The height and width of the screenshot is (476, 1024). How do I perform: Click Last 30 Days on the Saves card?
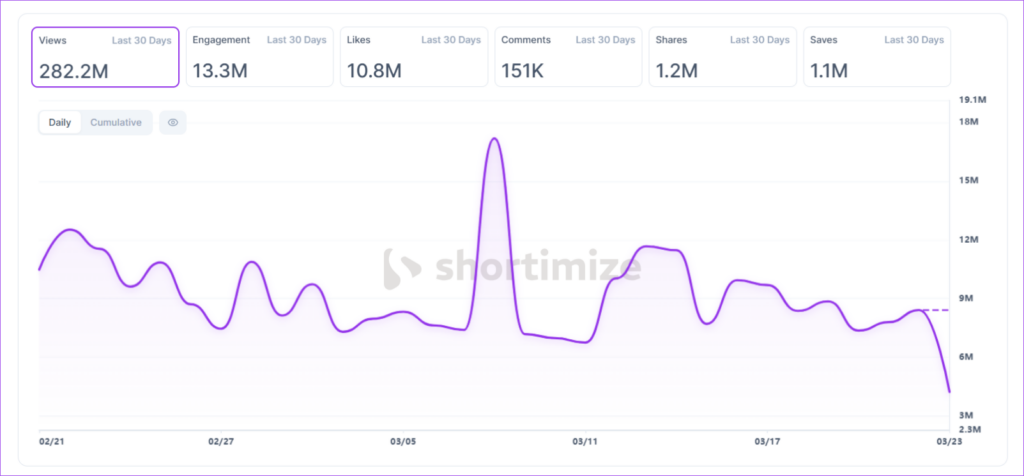click(x=914, y=41)
